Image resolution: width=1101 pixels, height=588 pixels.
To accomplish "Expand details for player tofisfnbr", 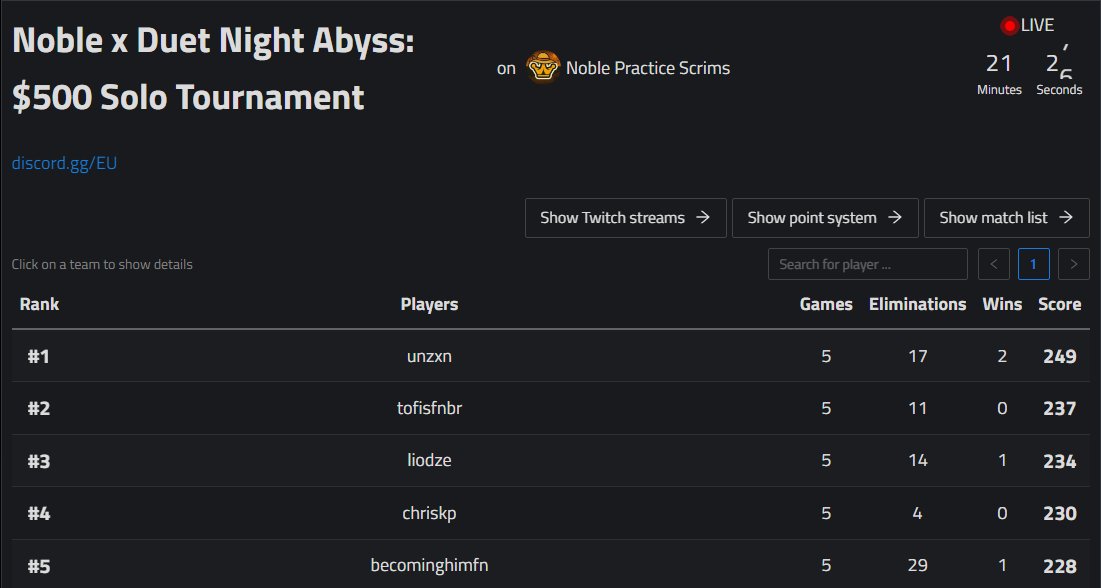I will pyautogui.click(x=550, y=408).
